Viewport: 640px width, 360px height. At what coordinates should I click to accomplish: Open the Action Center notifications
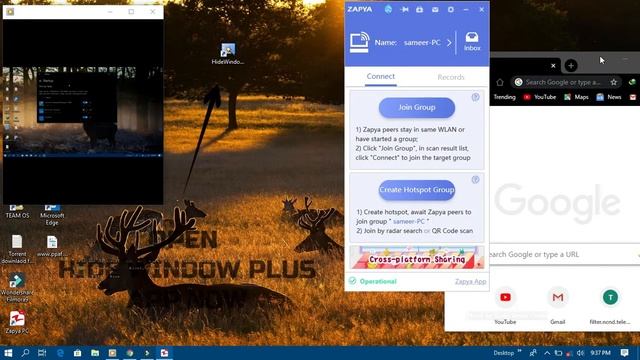(624, 353)
